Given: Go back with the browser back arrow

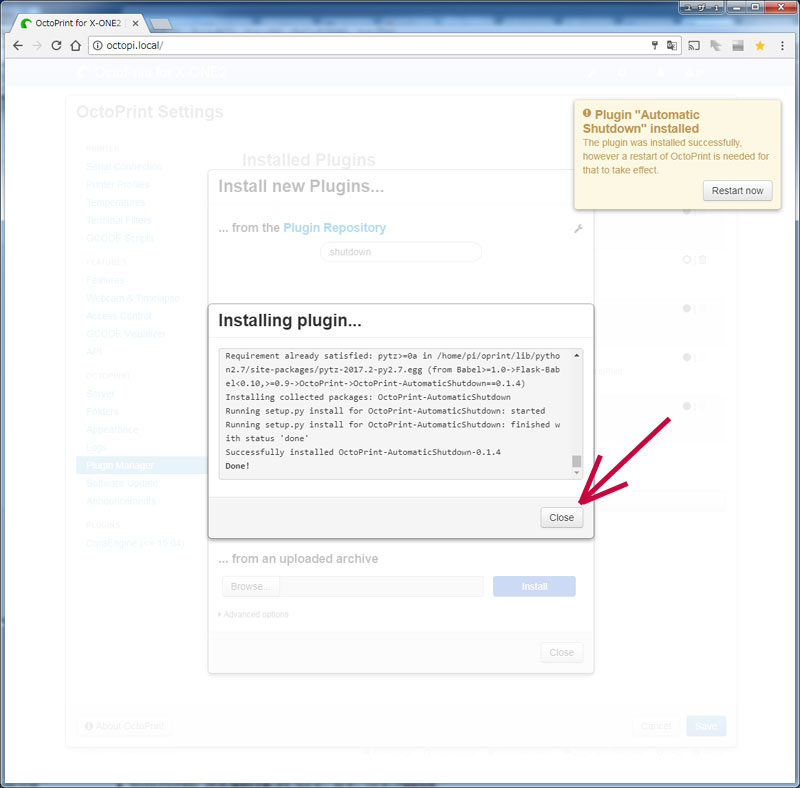Looking at the screenshot, I should click(x=18, y=45).
